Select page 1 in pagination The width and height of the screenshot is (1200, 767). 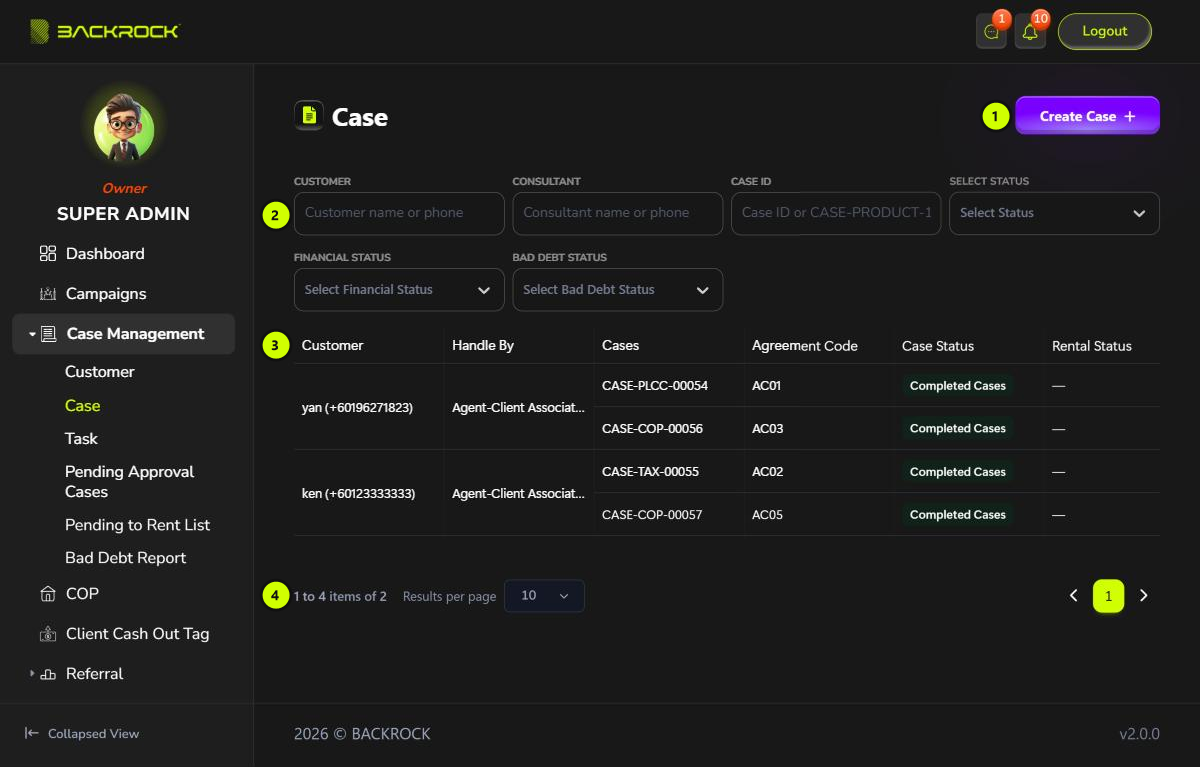pyautogui.click(x=1109, y=596)
